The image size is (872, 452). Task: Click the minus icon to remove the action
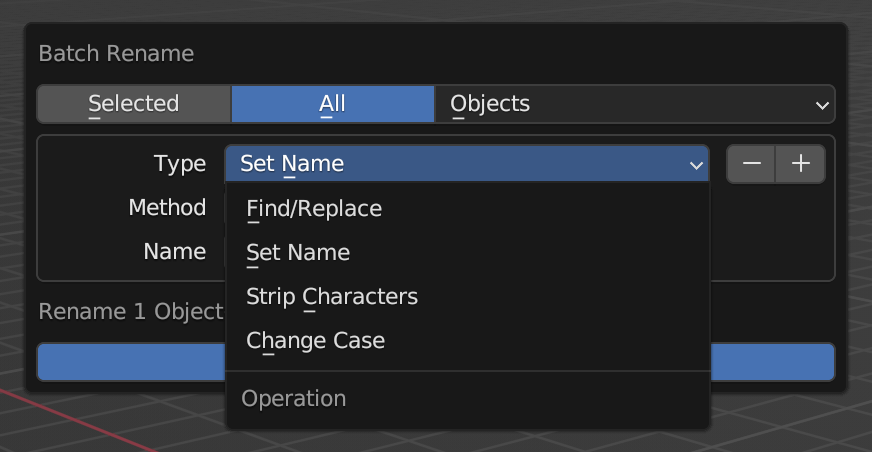(x=751, y=164)
